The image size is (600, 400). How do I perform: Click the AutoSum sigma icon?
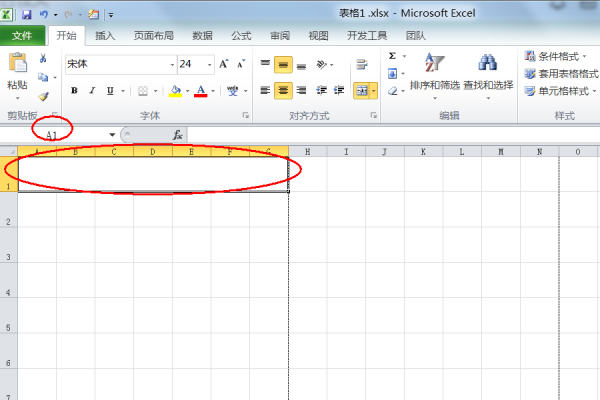(x=392, y=56)
